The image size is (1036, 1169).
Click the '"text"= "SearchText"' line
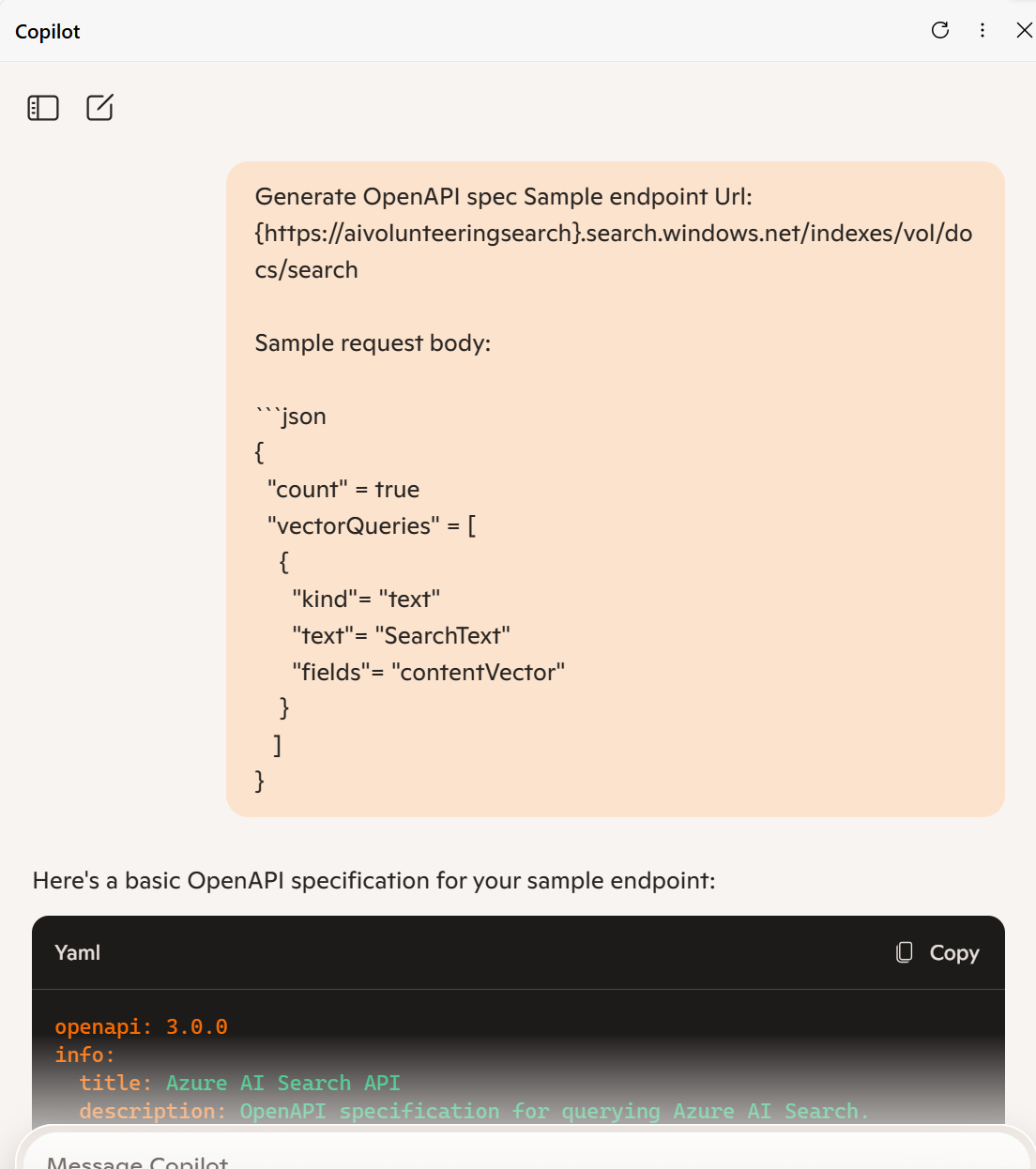(x=401, y=636)
